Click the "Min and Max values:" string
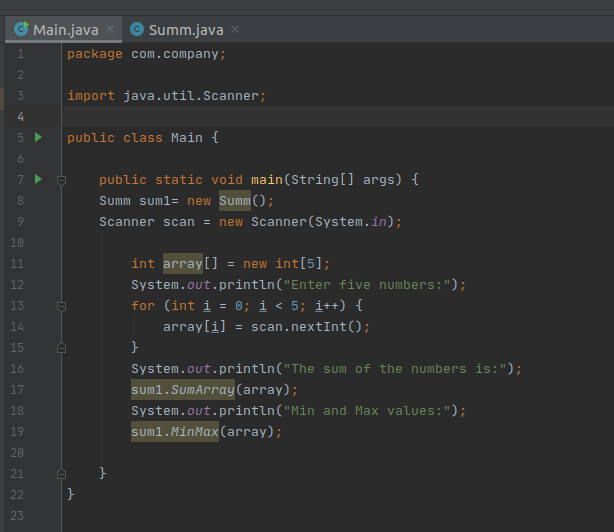 click(x=367, y=411)
